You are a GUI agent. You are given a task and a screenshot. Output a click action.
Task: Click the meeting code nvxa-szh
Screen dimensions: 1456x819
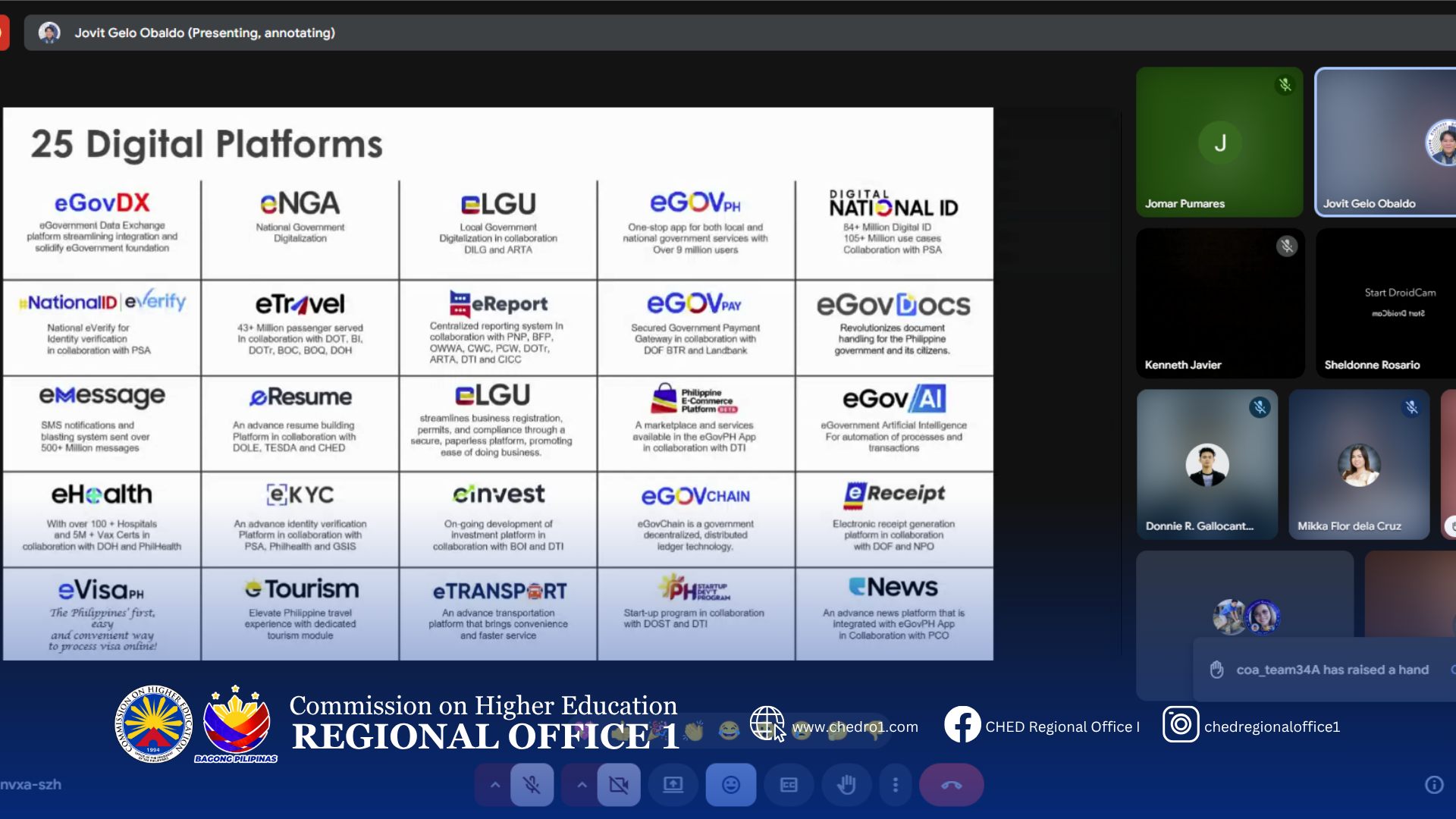pos(30,785)
